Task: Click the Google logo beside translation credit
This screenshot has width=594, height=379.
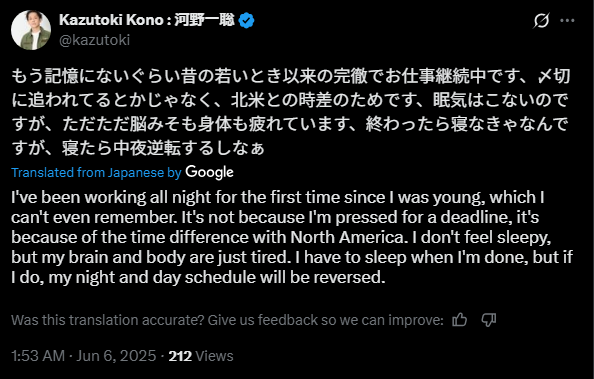Action: coord(209,172)
